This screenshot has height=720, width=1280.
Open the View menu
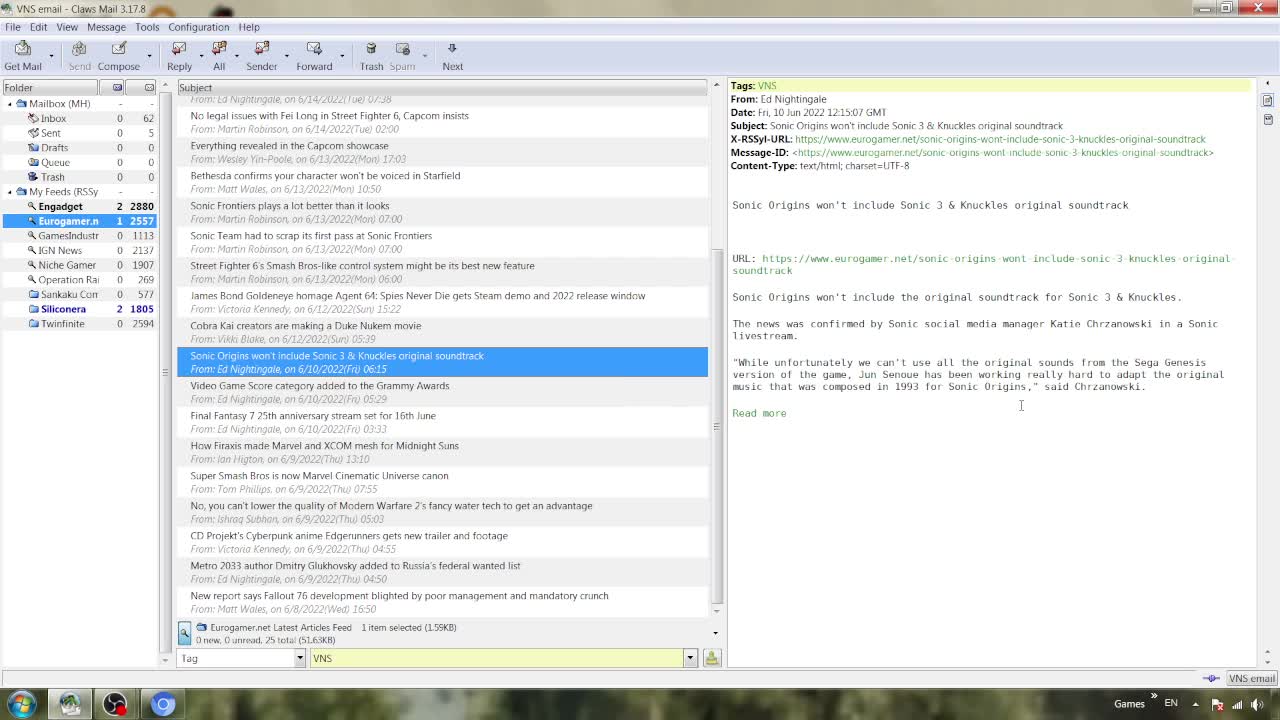pos(67,27)
